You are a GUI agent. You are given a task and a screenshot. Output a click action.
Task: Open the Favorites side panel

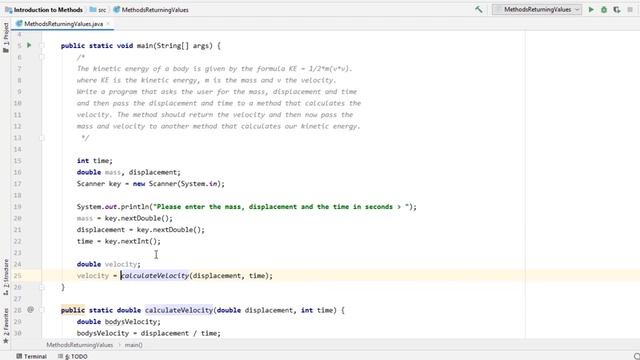pyautogui.click(x=6, y=326)
